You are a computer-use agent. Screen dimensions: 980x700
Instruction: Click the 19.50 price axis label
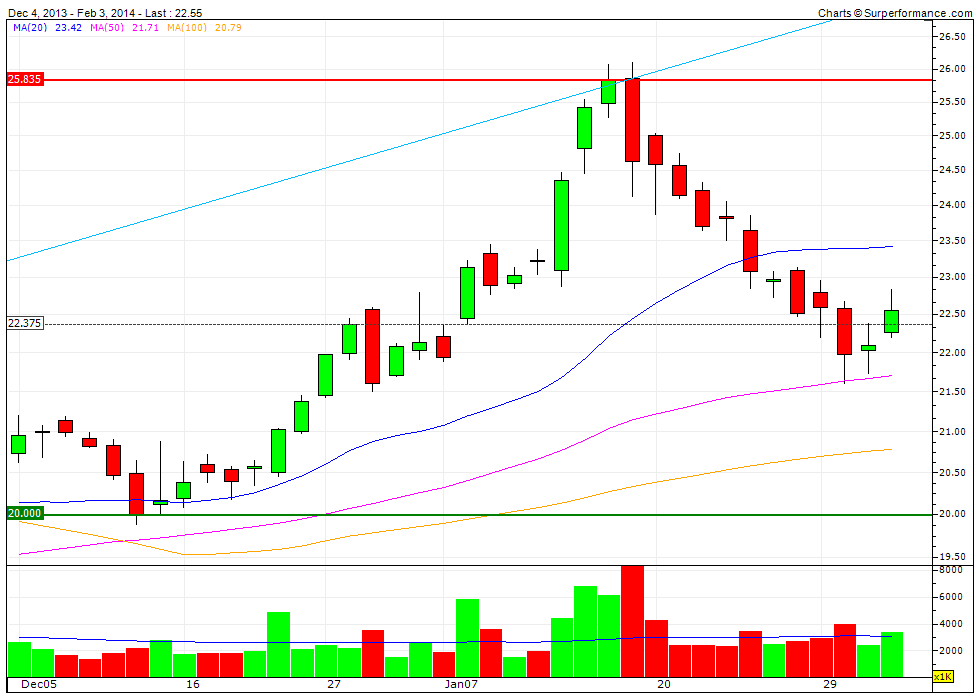tap(952, 557)
